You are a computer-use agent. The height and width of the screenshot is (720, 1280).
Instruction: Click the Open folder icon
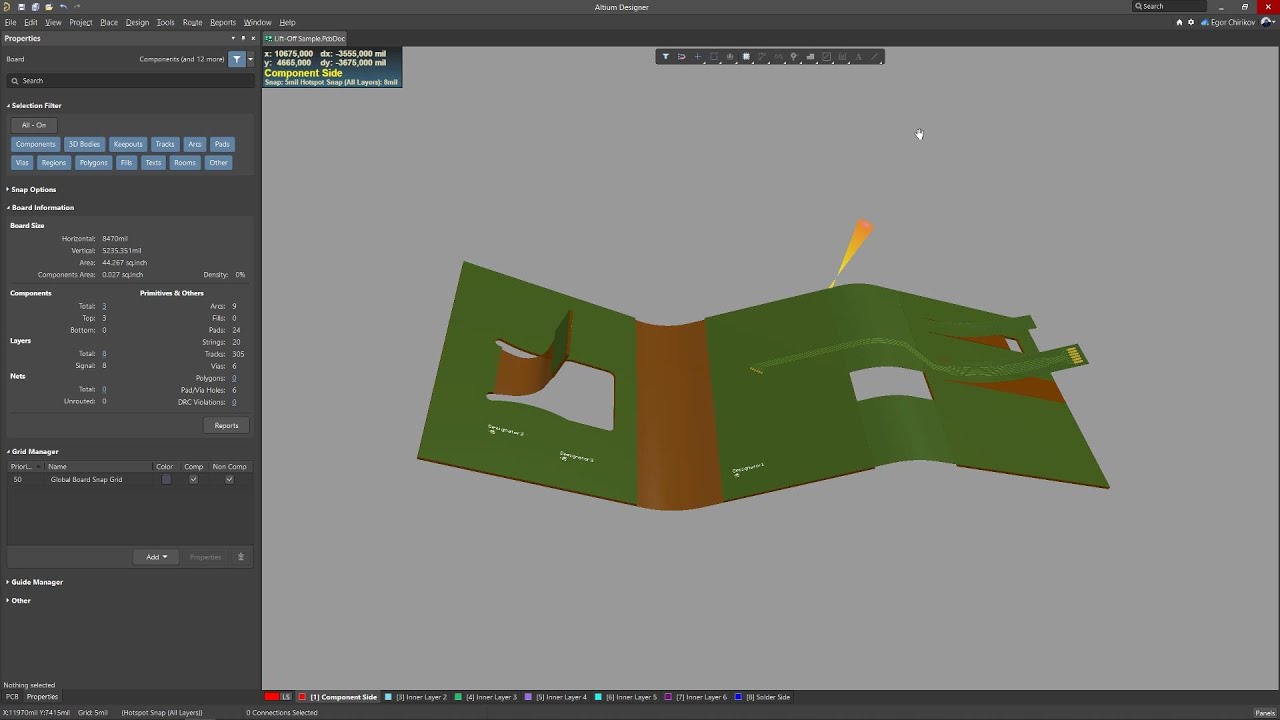point(49,7)
